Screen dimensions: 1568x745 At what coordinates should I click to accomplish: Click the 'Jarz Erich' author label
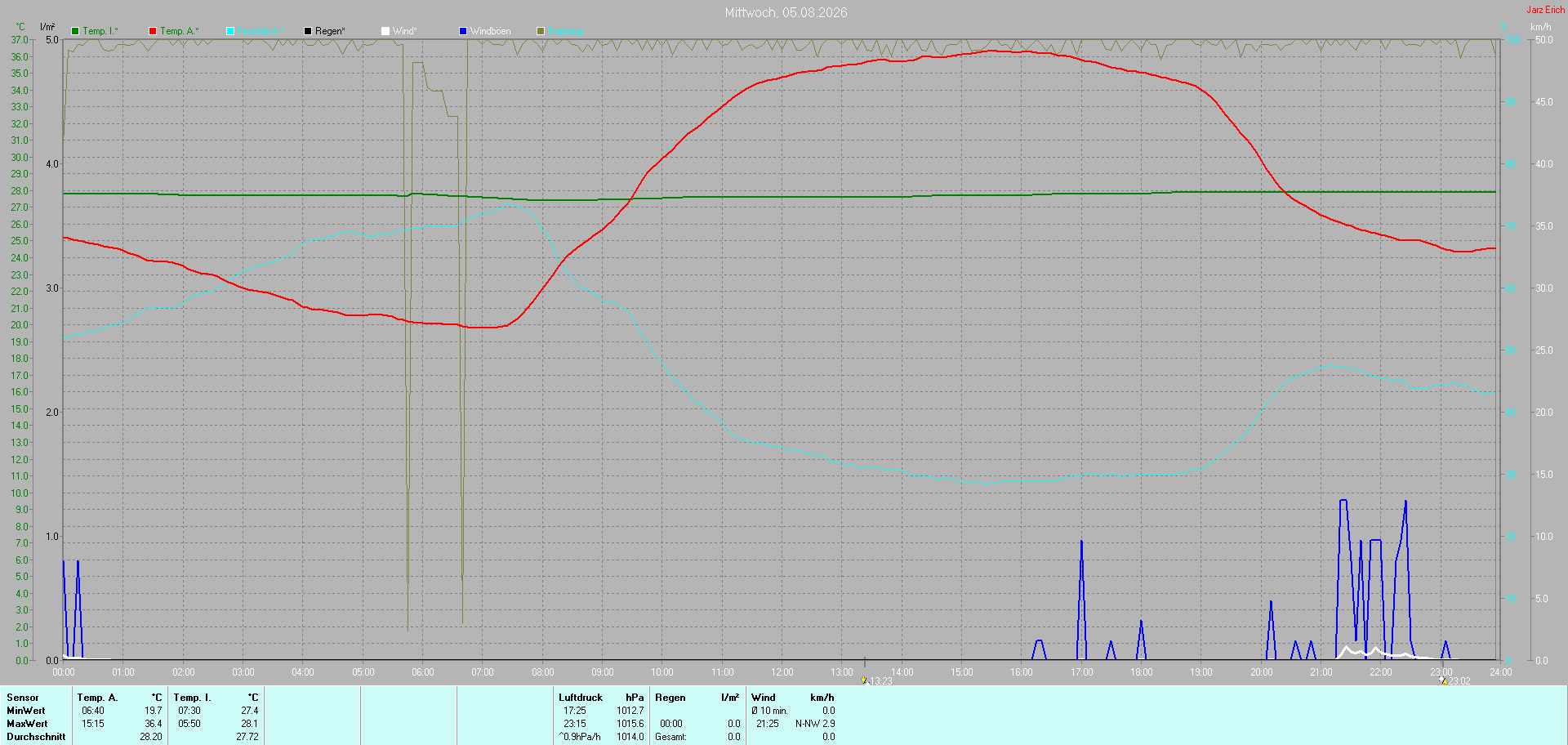point(1546,10)
